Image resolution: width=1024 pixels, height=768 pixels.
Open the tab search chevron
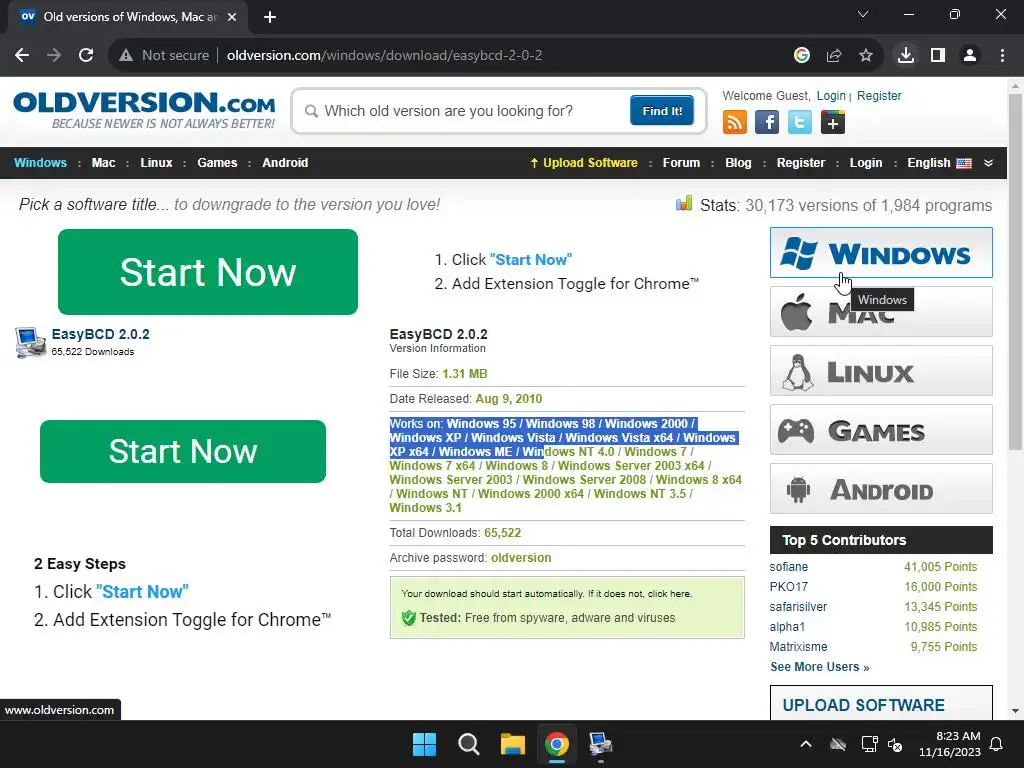coord(863,14)
